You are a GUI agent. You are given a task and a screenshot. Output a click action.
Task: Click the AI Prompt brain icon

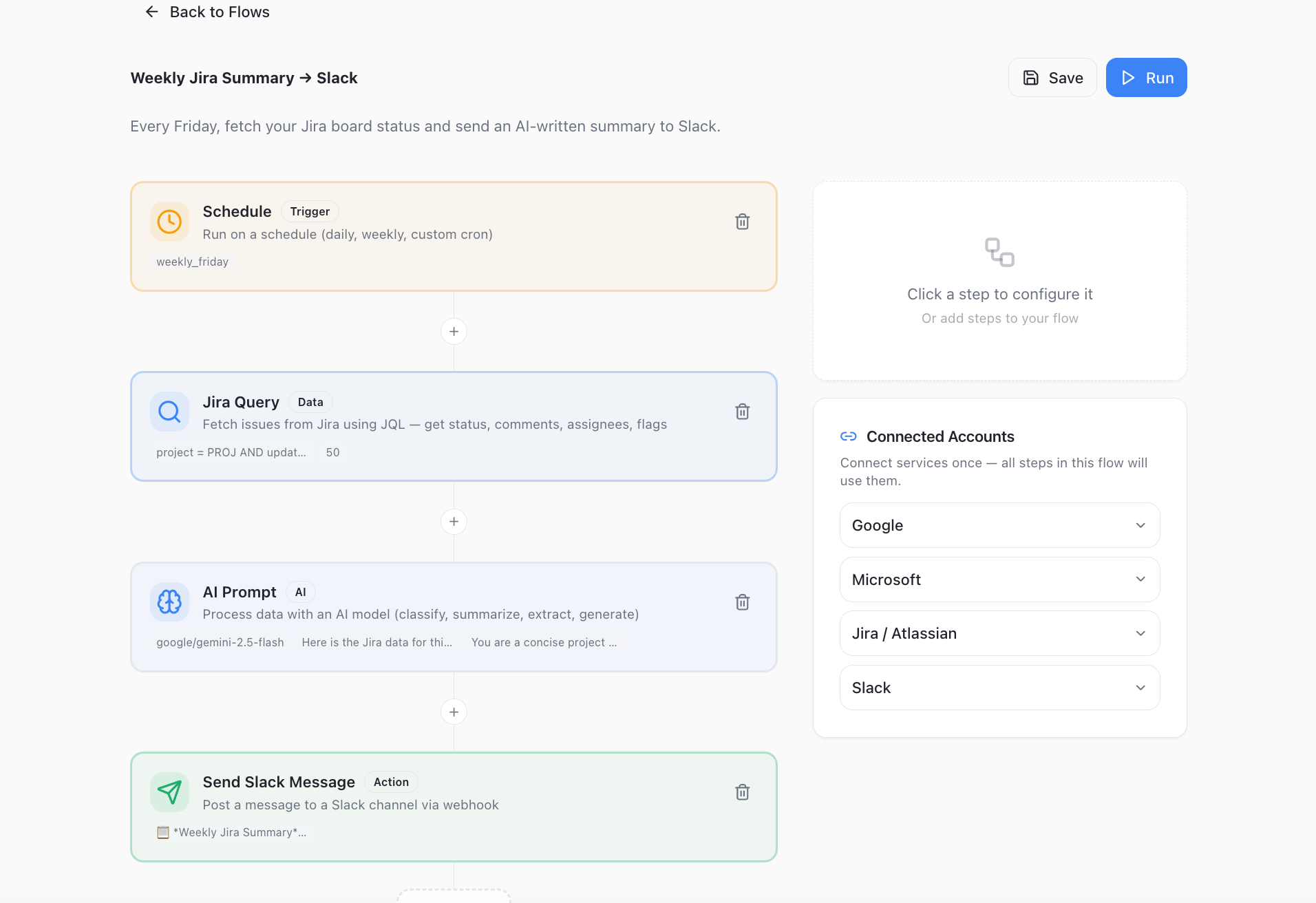click(169, 602)
